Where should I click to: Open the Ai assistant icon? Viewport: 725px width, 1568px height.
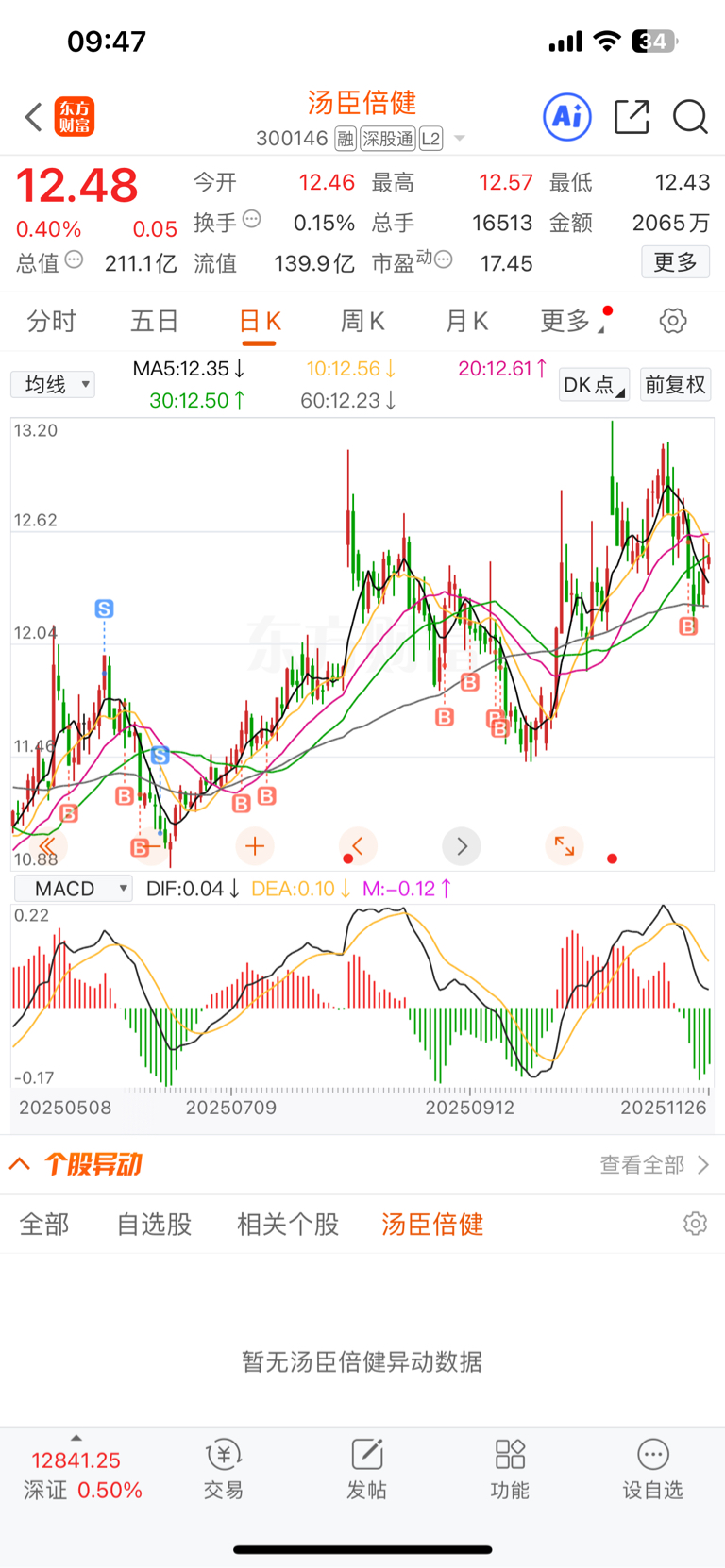[567, 117]
